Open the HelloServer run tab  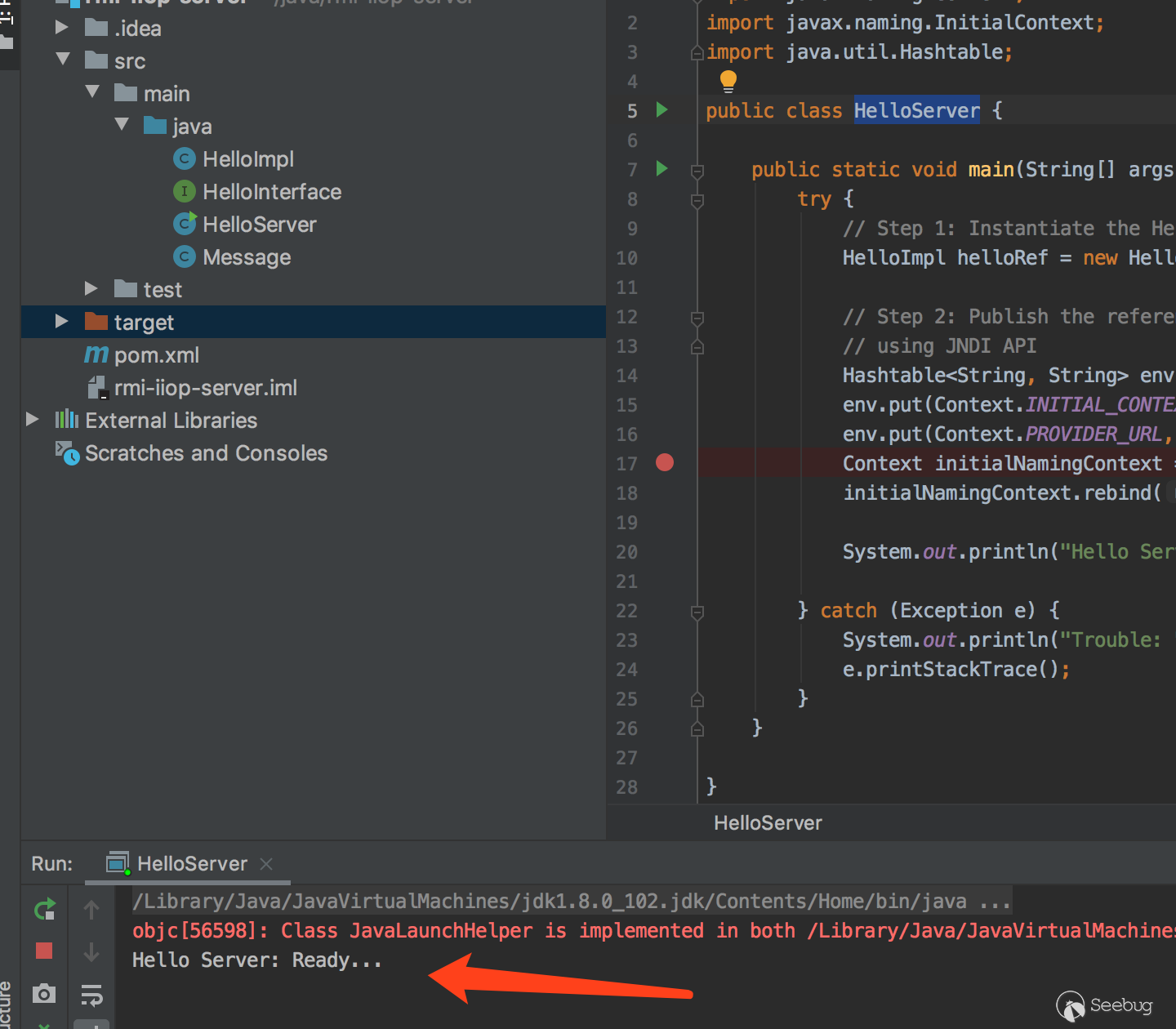click(x=191, y=863)
